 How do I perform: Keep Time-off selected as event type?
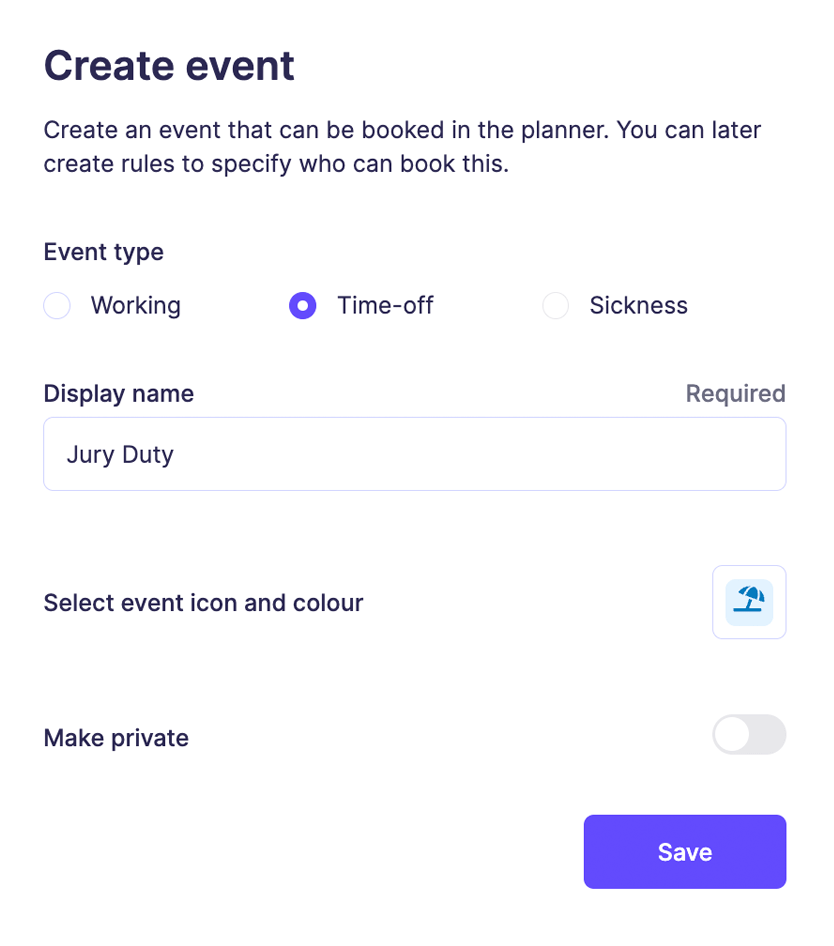coord(302,305)
